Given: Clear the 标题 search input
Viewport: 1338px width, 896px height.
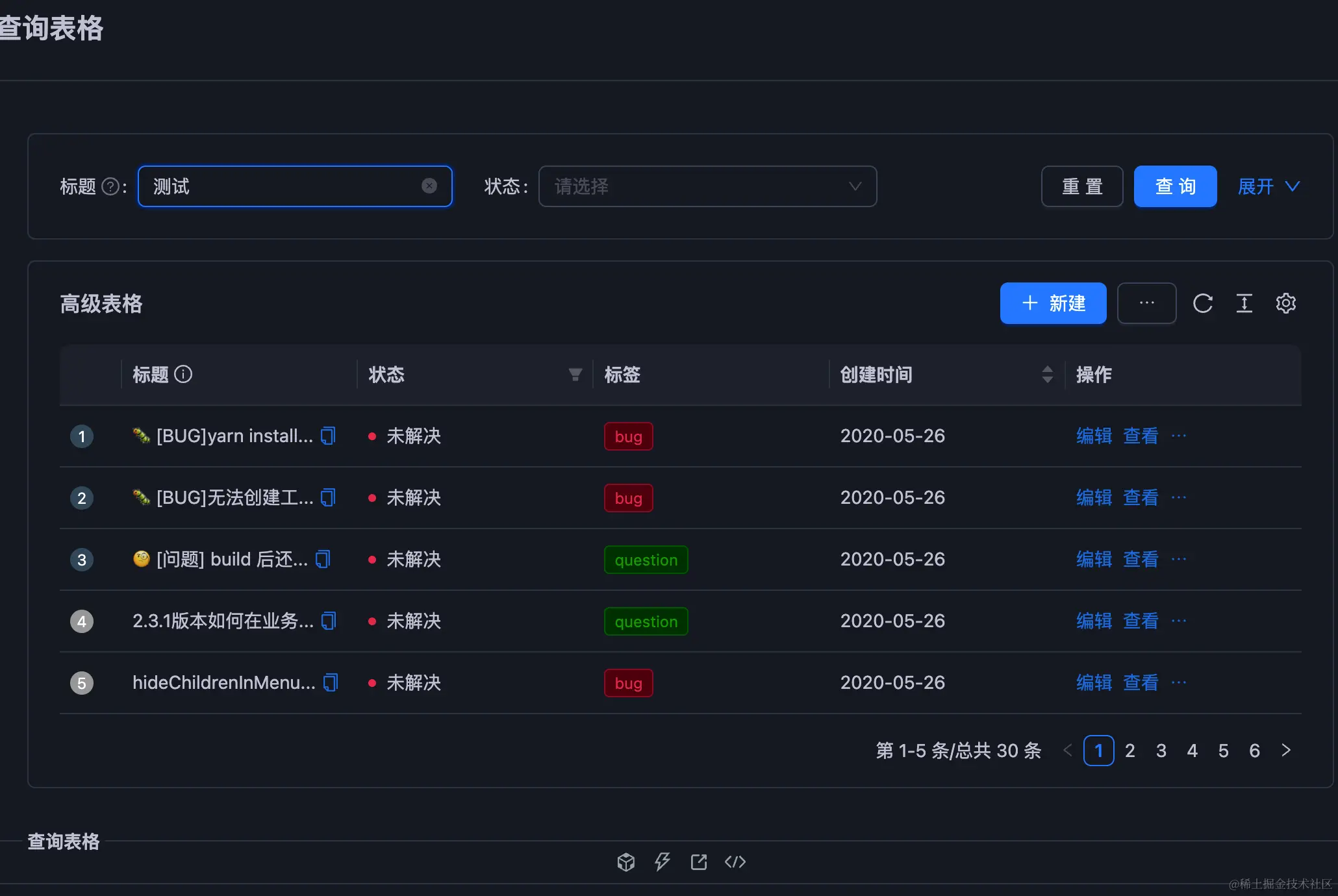Looking at the screenshot, I should [x=429, y=186].
